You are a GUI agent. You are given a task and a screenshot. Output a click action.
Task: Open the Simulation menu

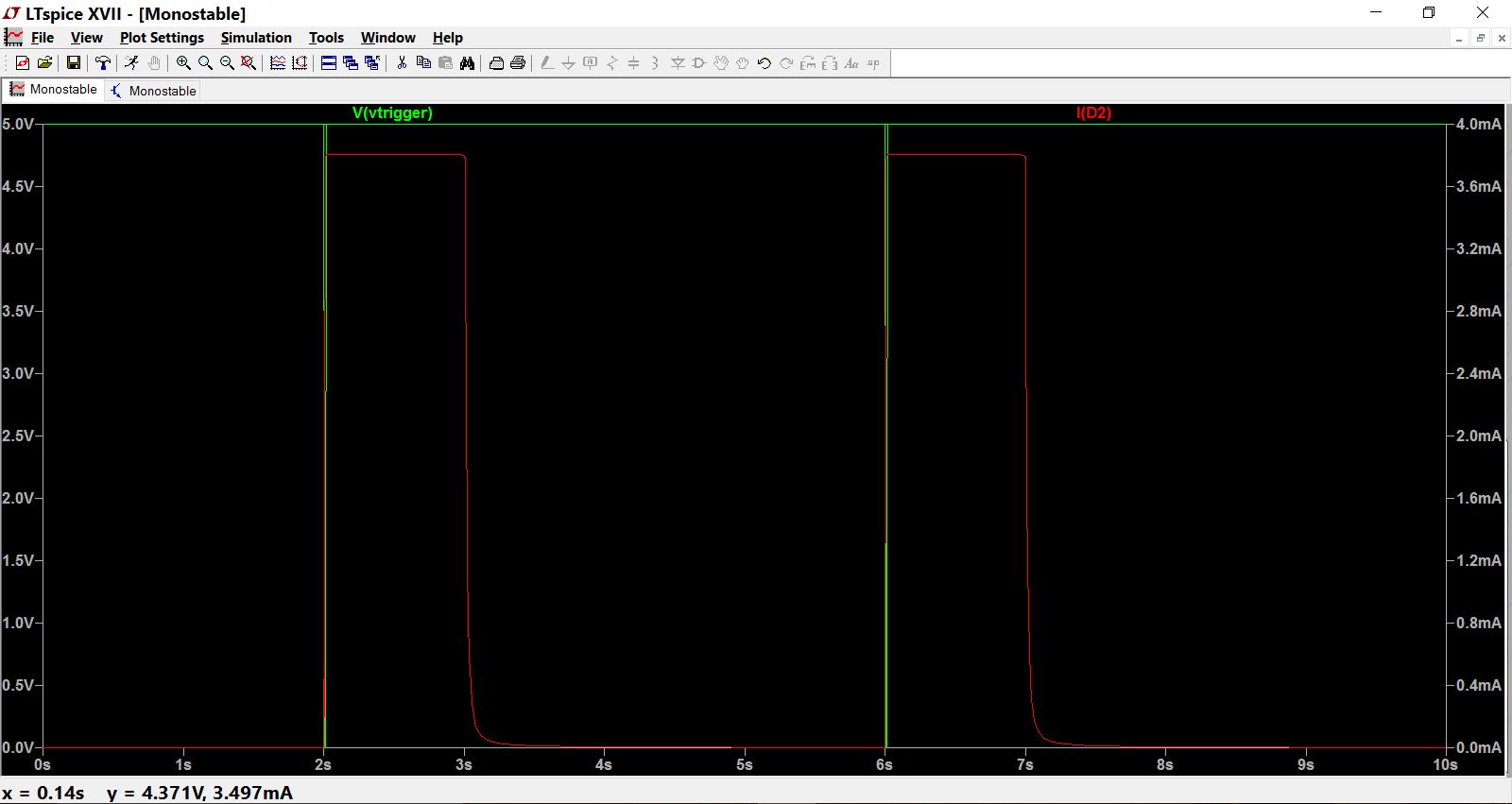pos(256,38)
